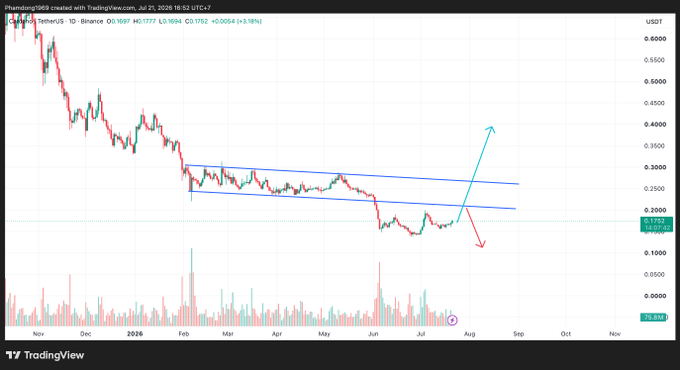Click the 0.0000 price axis label
The image size is (680, 370).
click(654, 296)
